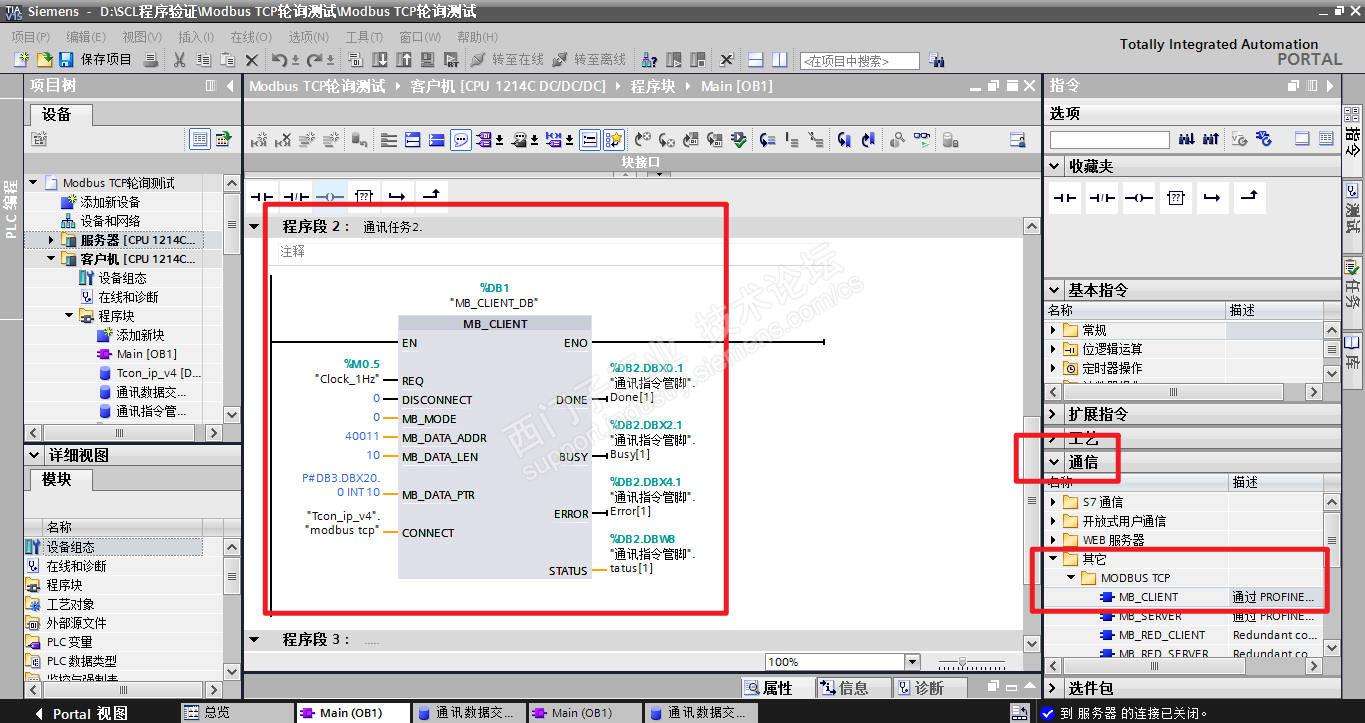Collapse the 程序块 folder in project tree

click(69, 316)
